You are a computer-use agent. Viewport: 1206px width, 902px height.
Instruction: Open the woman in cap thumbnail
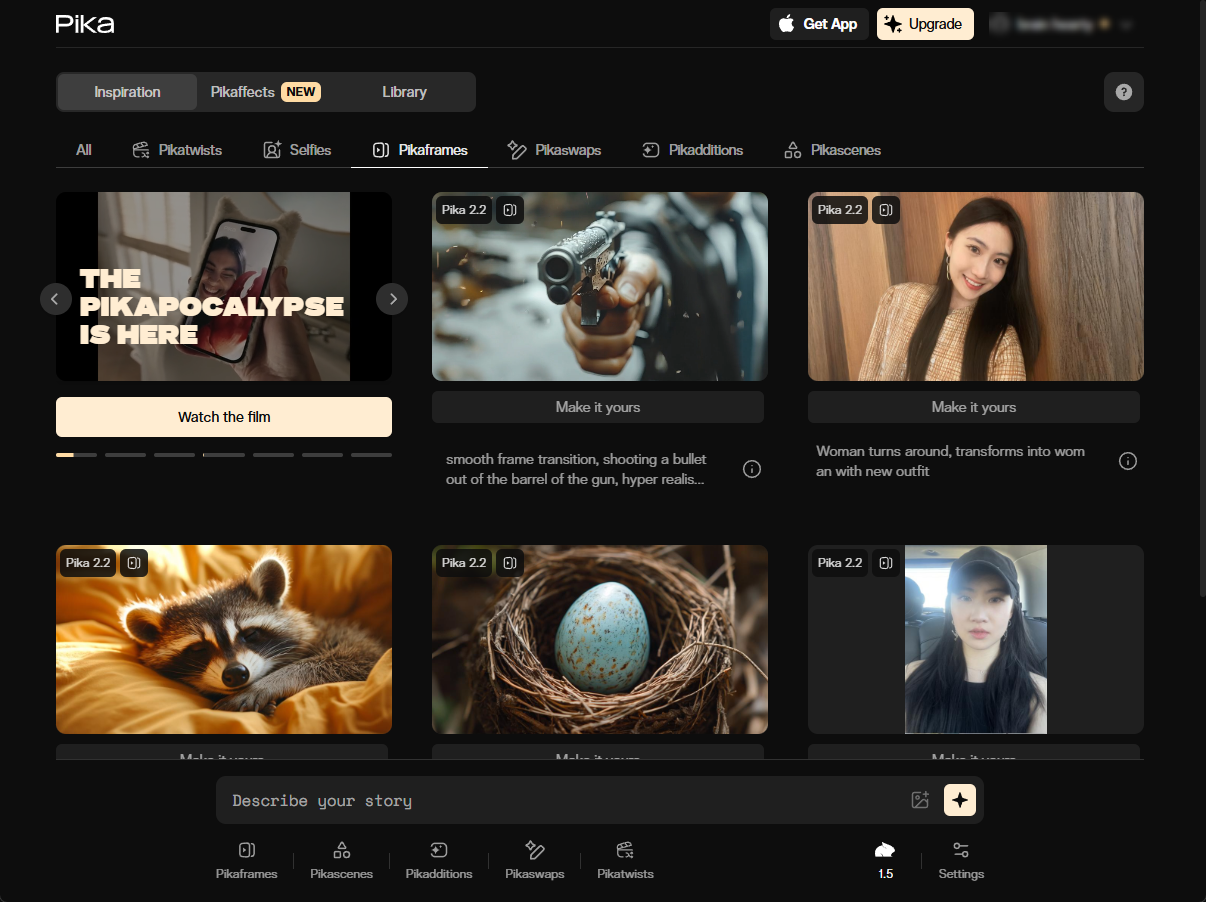pyautogui.click(x=976, y=639)
